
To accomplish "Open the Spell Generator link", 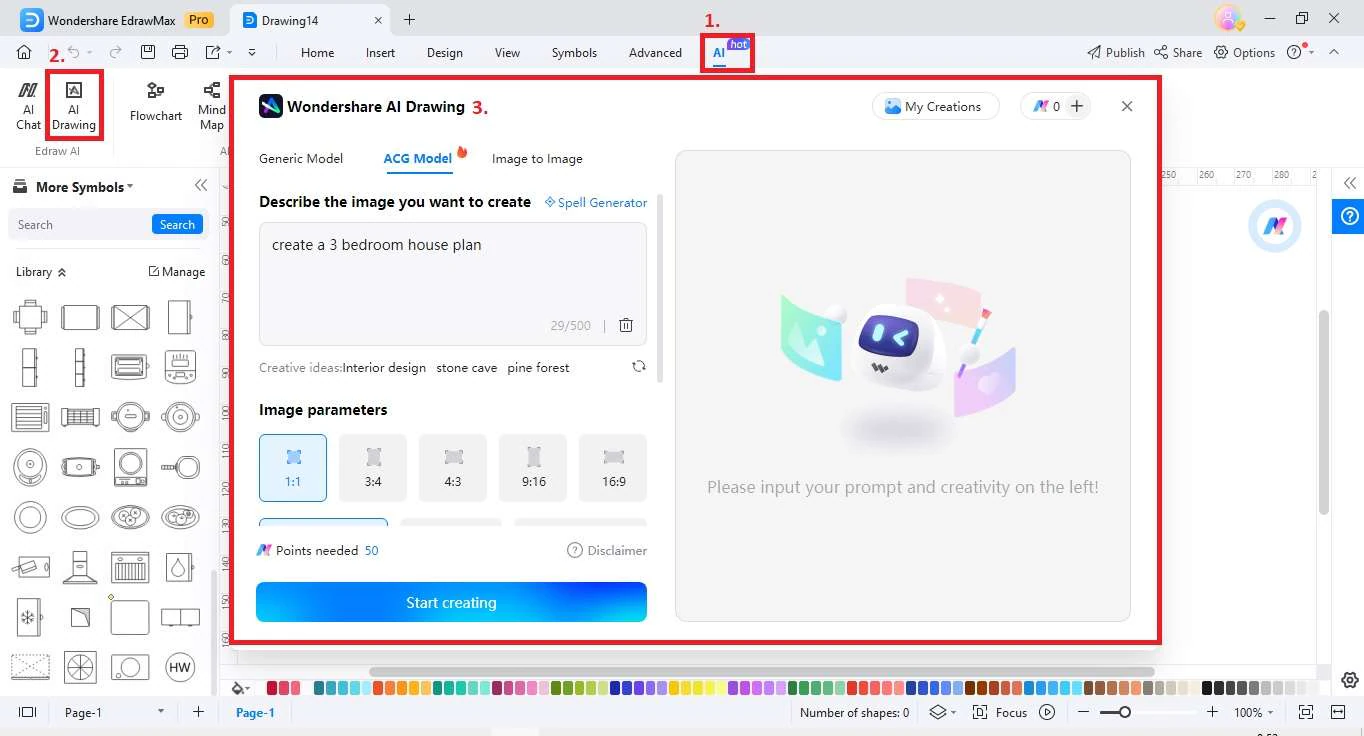I will click(x=596, y=202).
